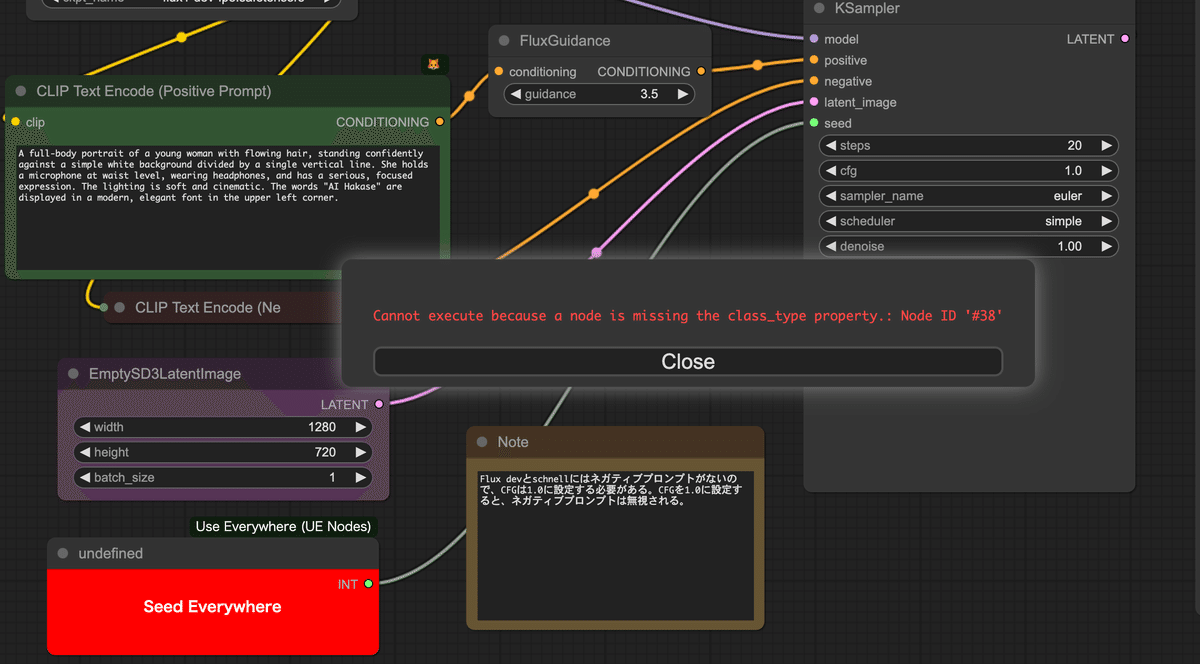1200x664 pixels.
Task: Click Positive Prompt clip input socket
Action: click(x=16, y=122)
